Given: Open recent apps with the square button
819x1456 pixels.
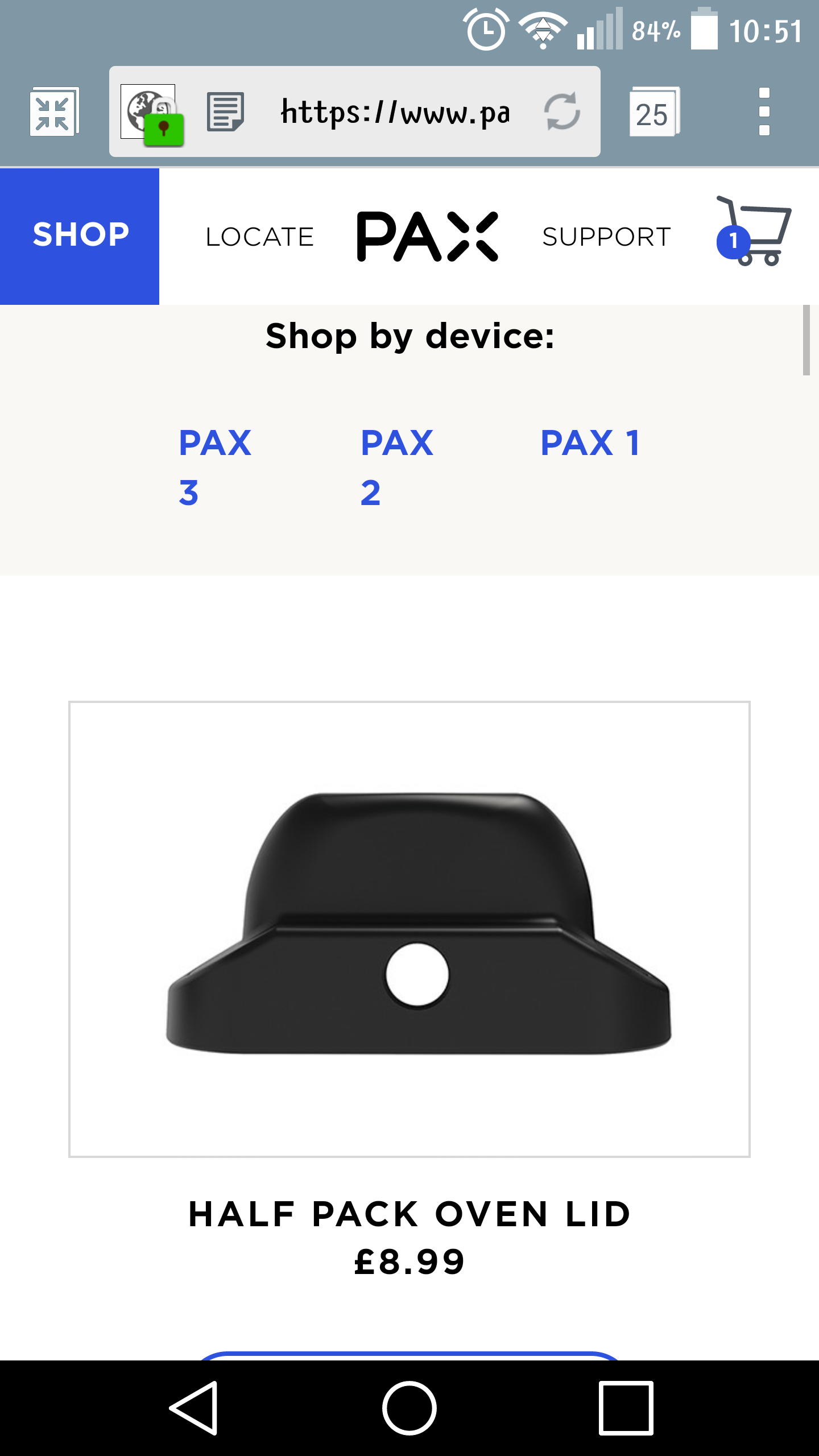Looking at the screenshot, I should (626, 1408).
